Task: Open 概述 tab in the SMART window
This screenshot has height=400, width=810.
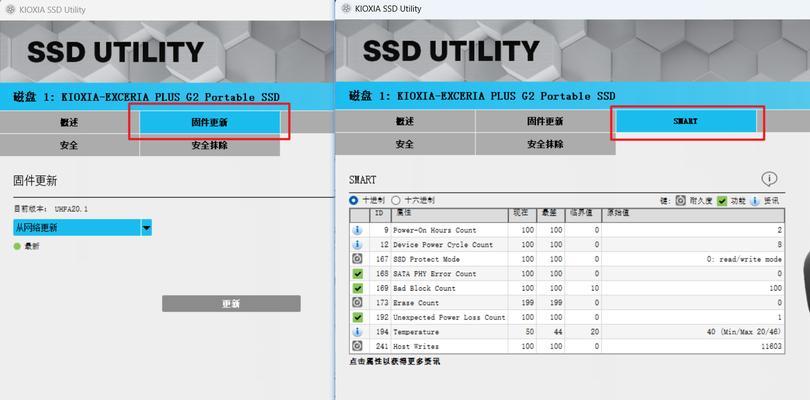Action: click(405, 121)
